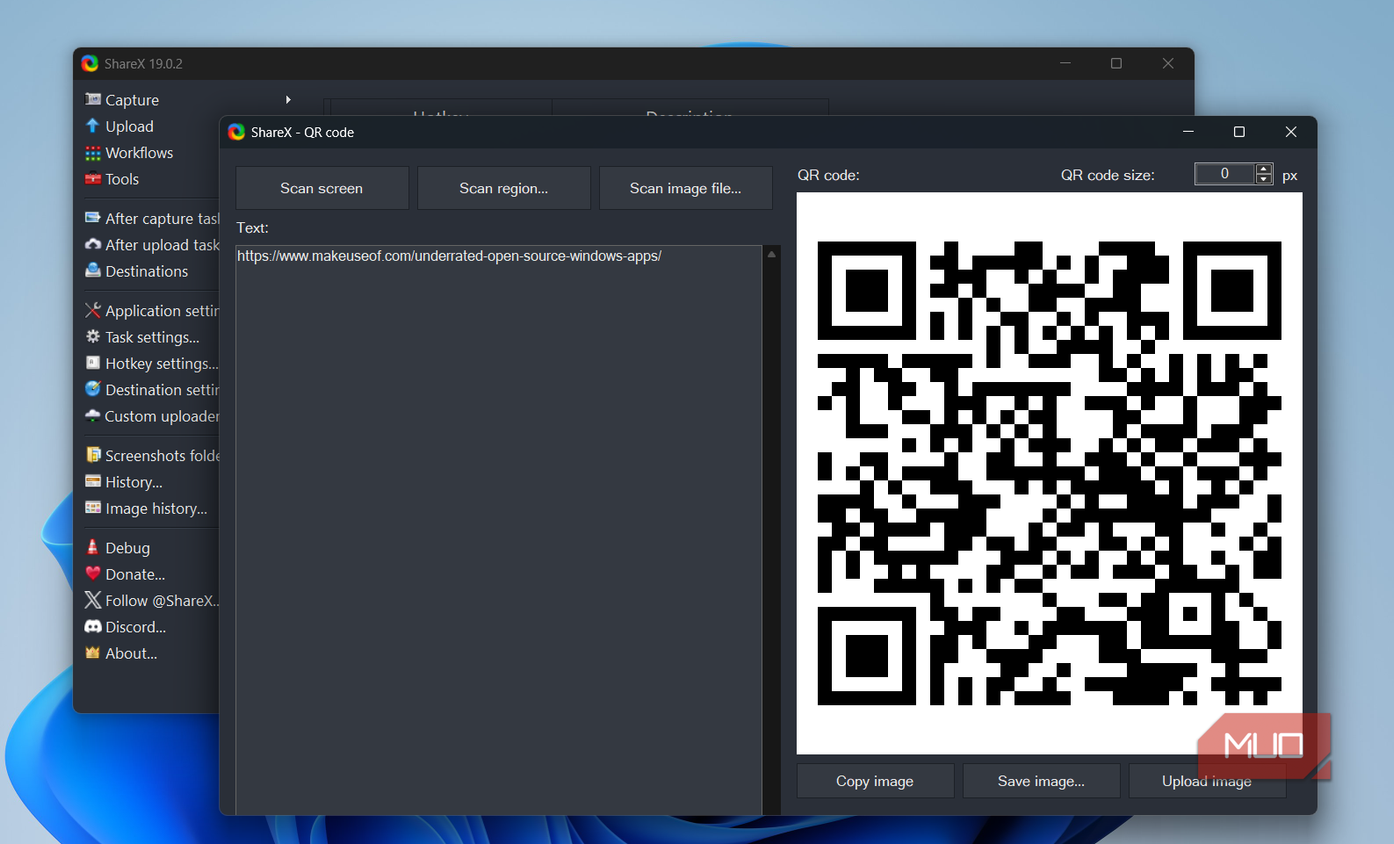Click the QR code size input field
The image size is (1394, 844).
pos(1225,174)
